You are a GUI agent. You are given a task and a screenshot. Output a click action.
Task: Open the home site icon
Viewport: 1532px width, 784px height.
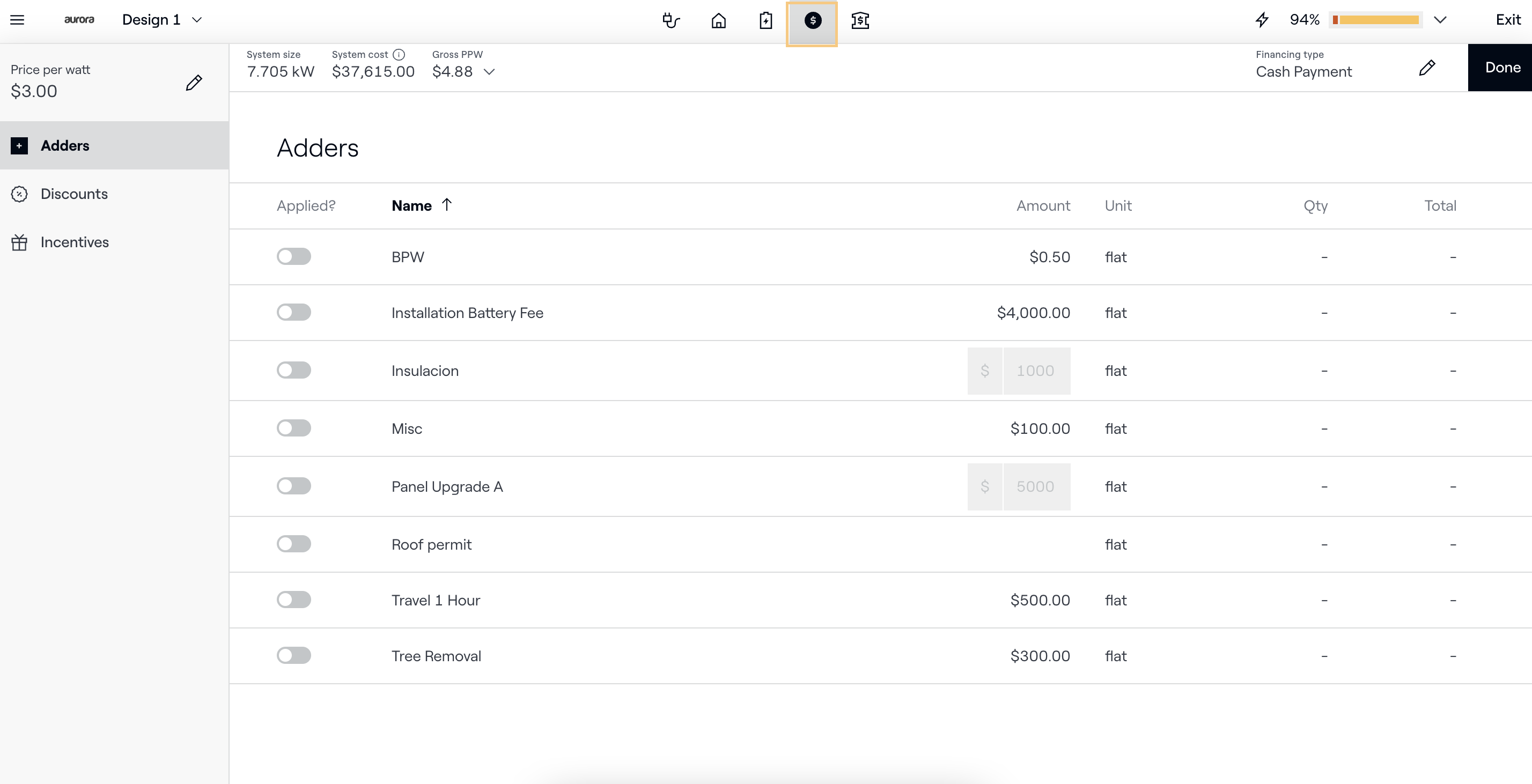coord(718,21)
